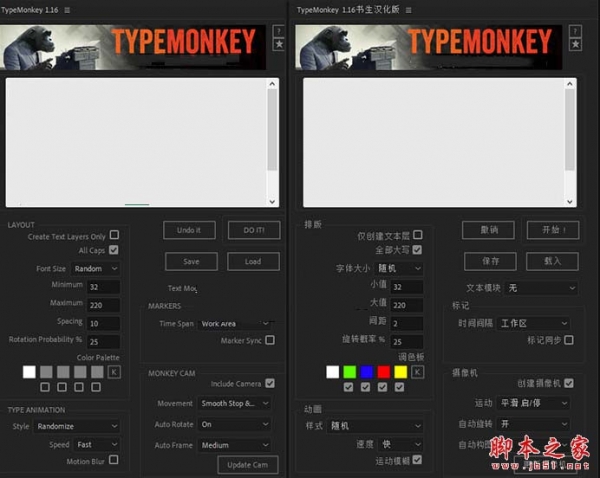Open the 样式 随机 dropdown

click(x=375, y=426)
